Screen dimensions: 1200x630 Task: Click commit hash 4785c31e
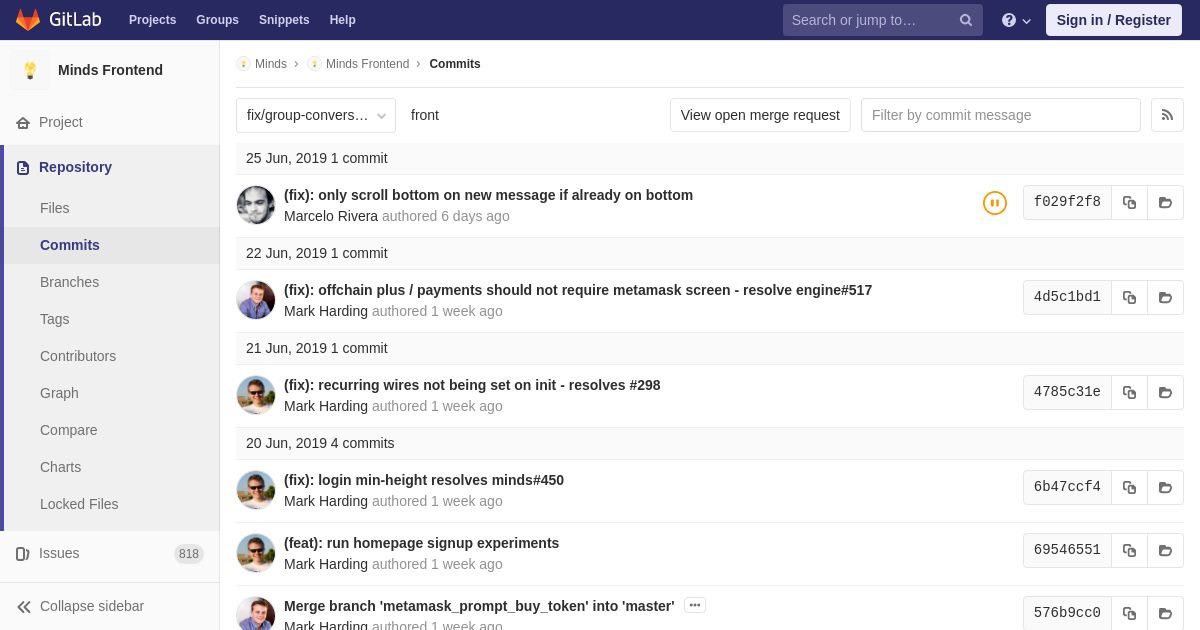(x=1067, y=393)
